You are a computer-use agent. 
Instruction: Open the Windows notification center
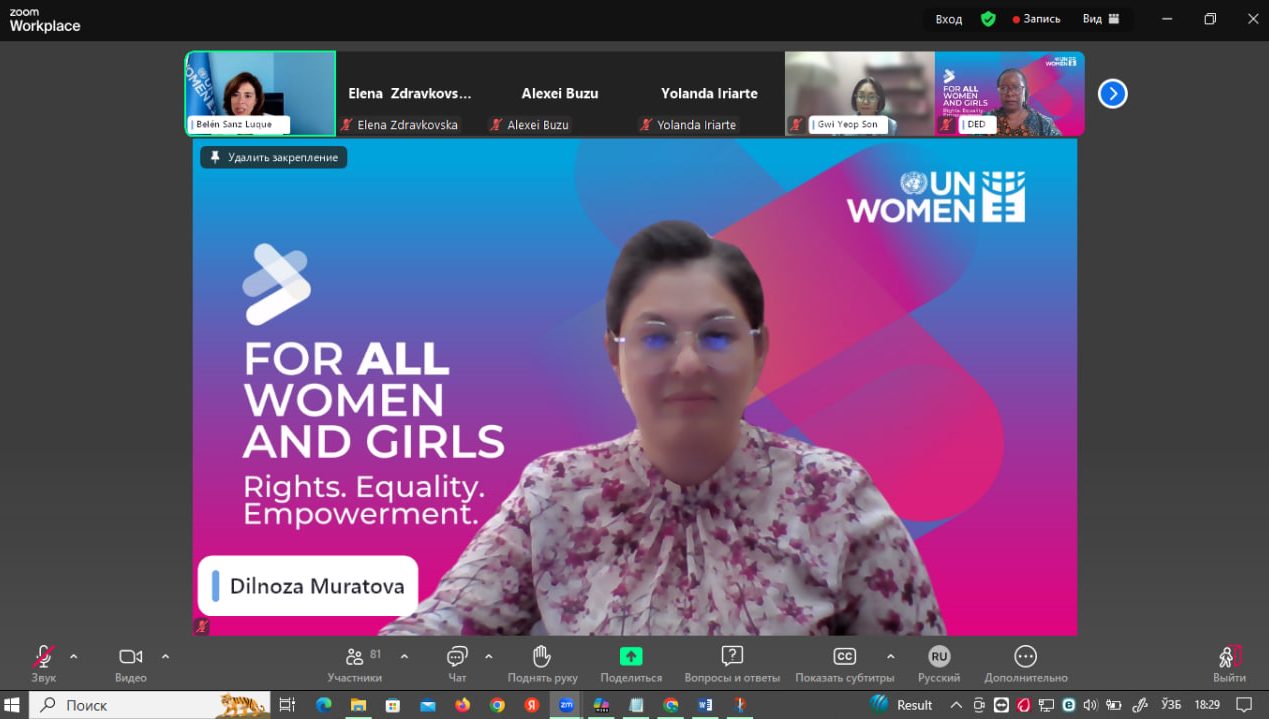click(1244, 705)
